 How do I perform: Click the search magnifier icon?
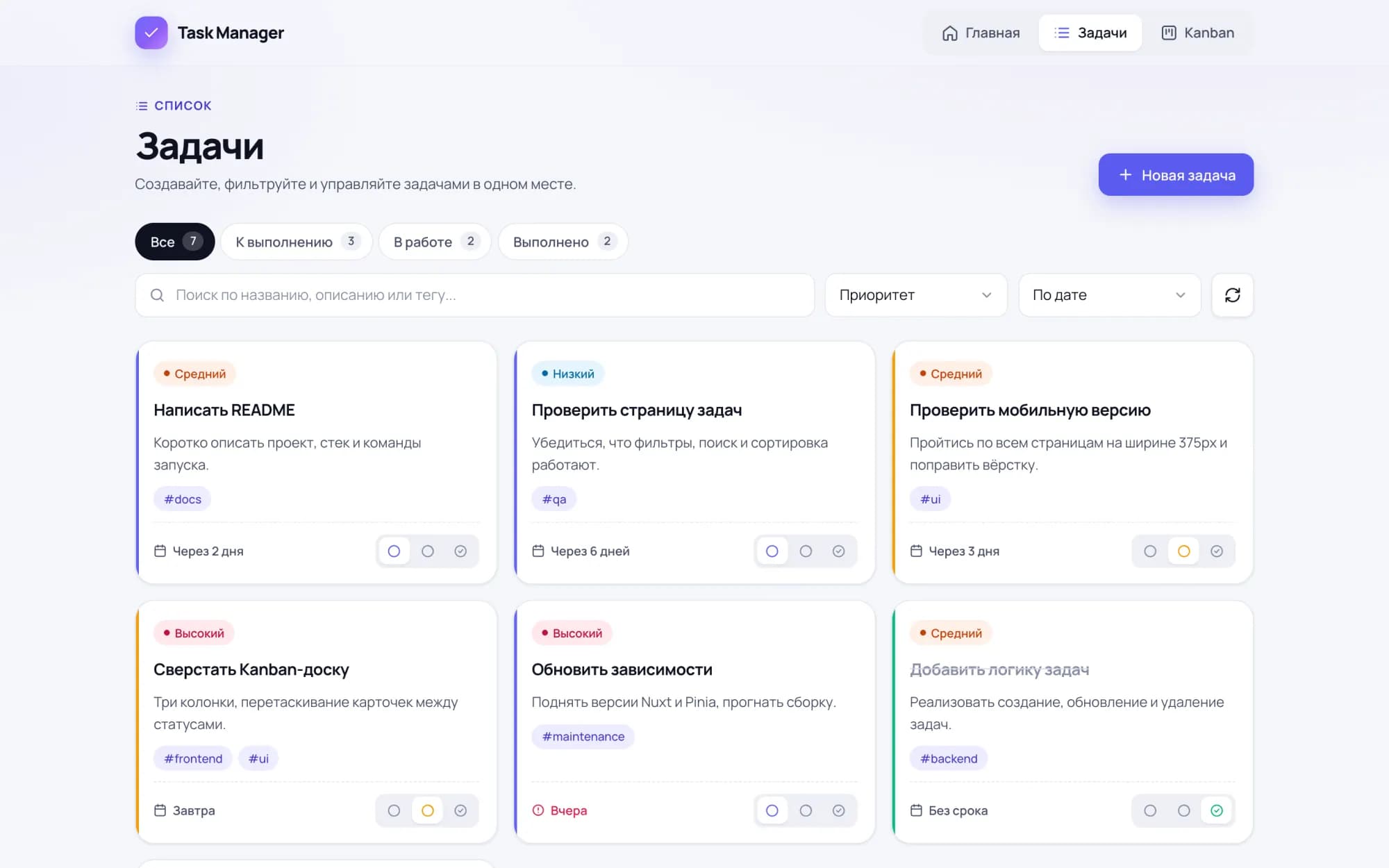click(x=158, y=295)
